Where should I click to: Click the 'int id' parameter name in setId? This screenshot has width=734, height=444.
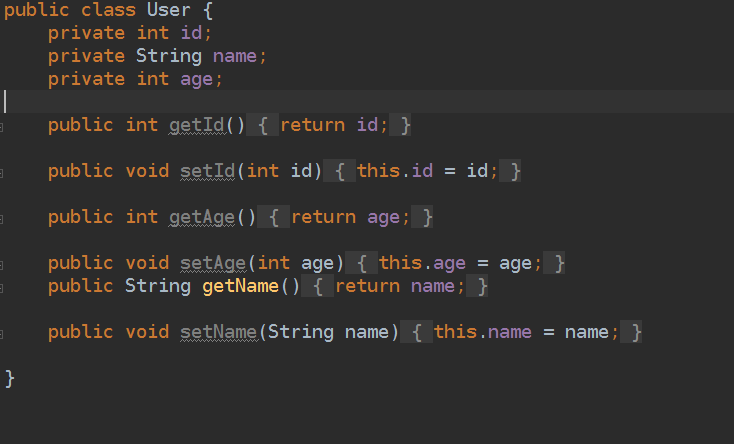click(301, 171)
